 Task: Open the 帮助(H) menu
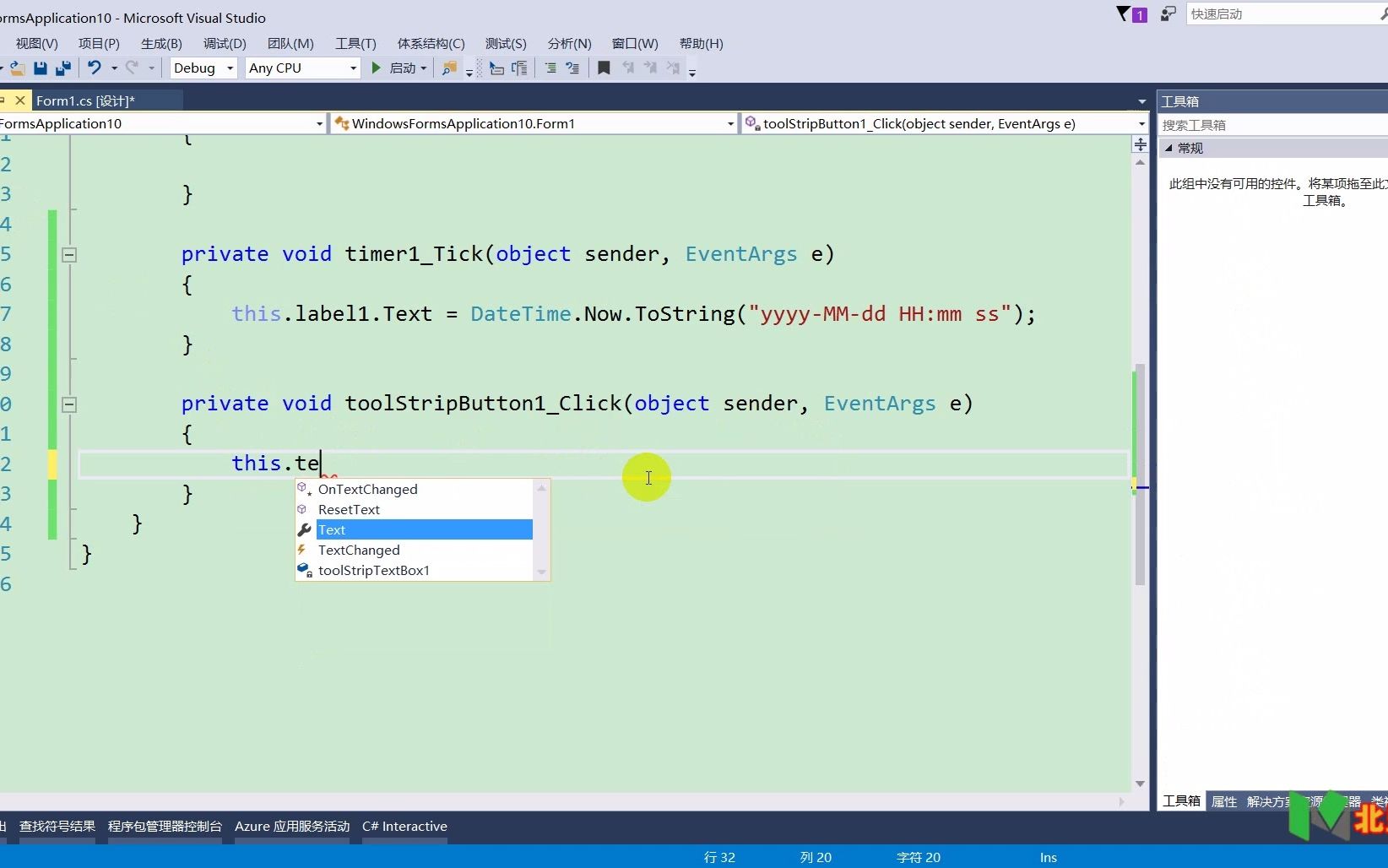tap(701, 43)
